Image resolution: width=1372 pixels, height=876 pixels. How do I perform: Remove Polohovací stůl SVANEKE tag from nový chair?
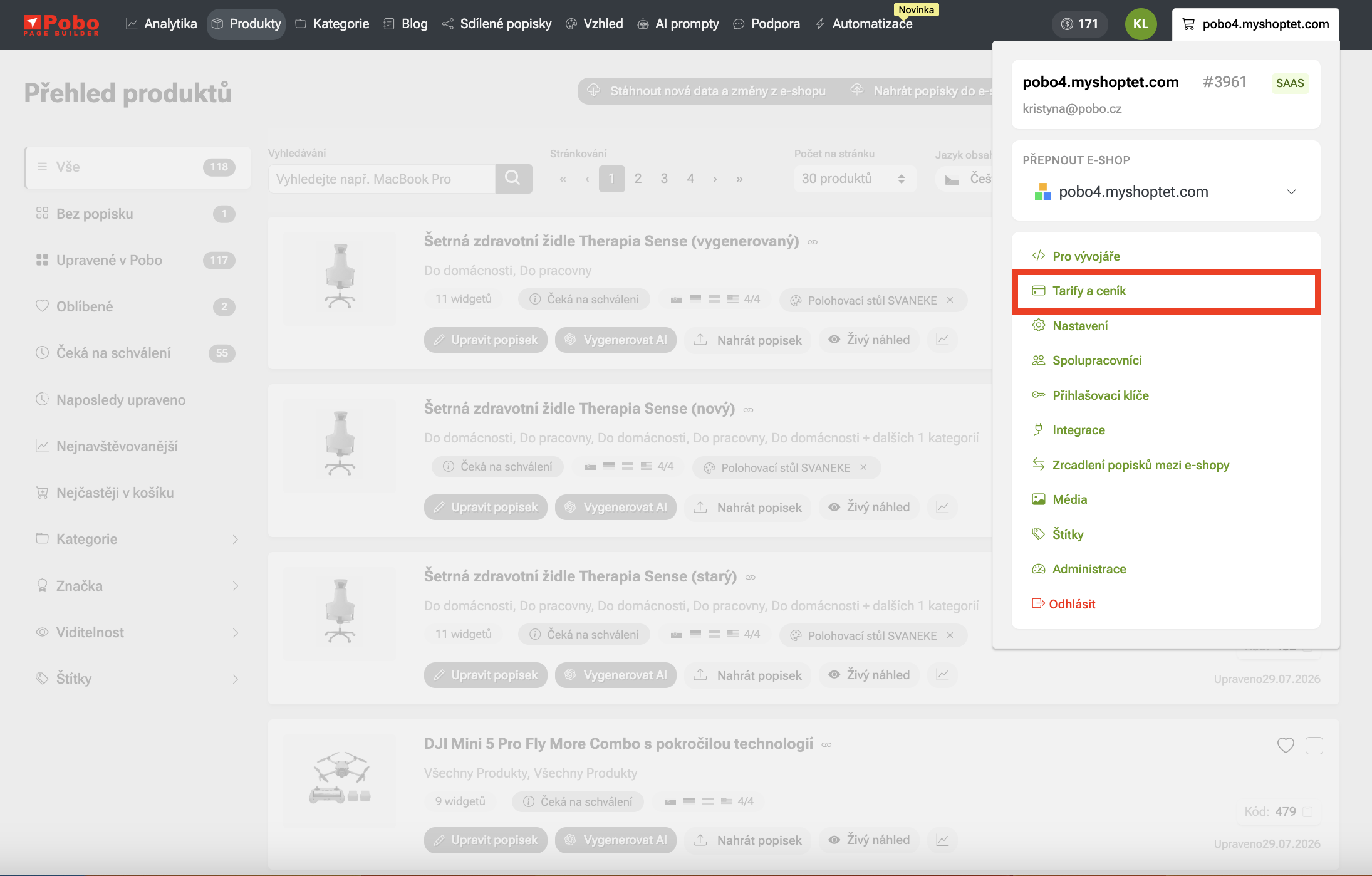(x=864, y=467)
